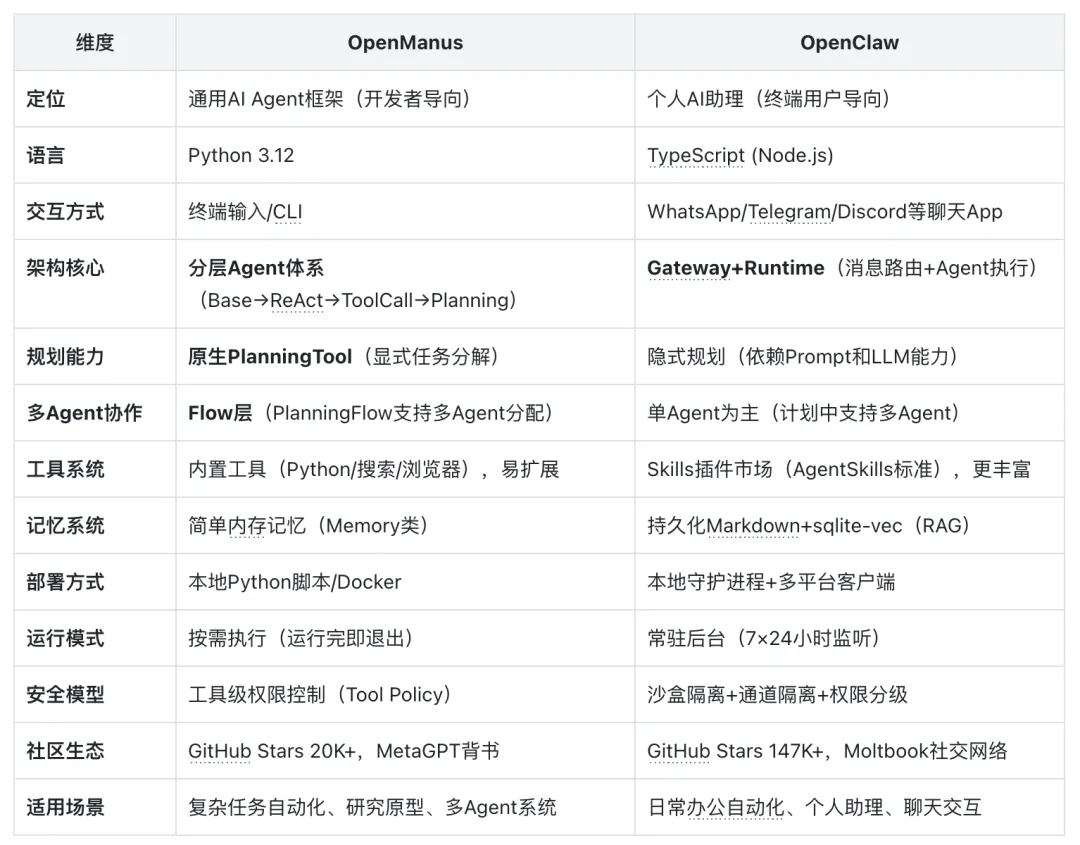The image size is (1080, 845).
Task: Select the Python 3.12 cell
Action: tap(241, 155)
